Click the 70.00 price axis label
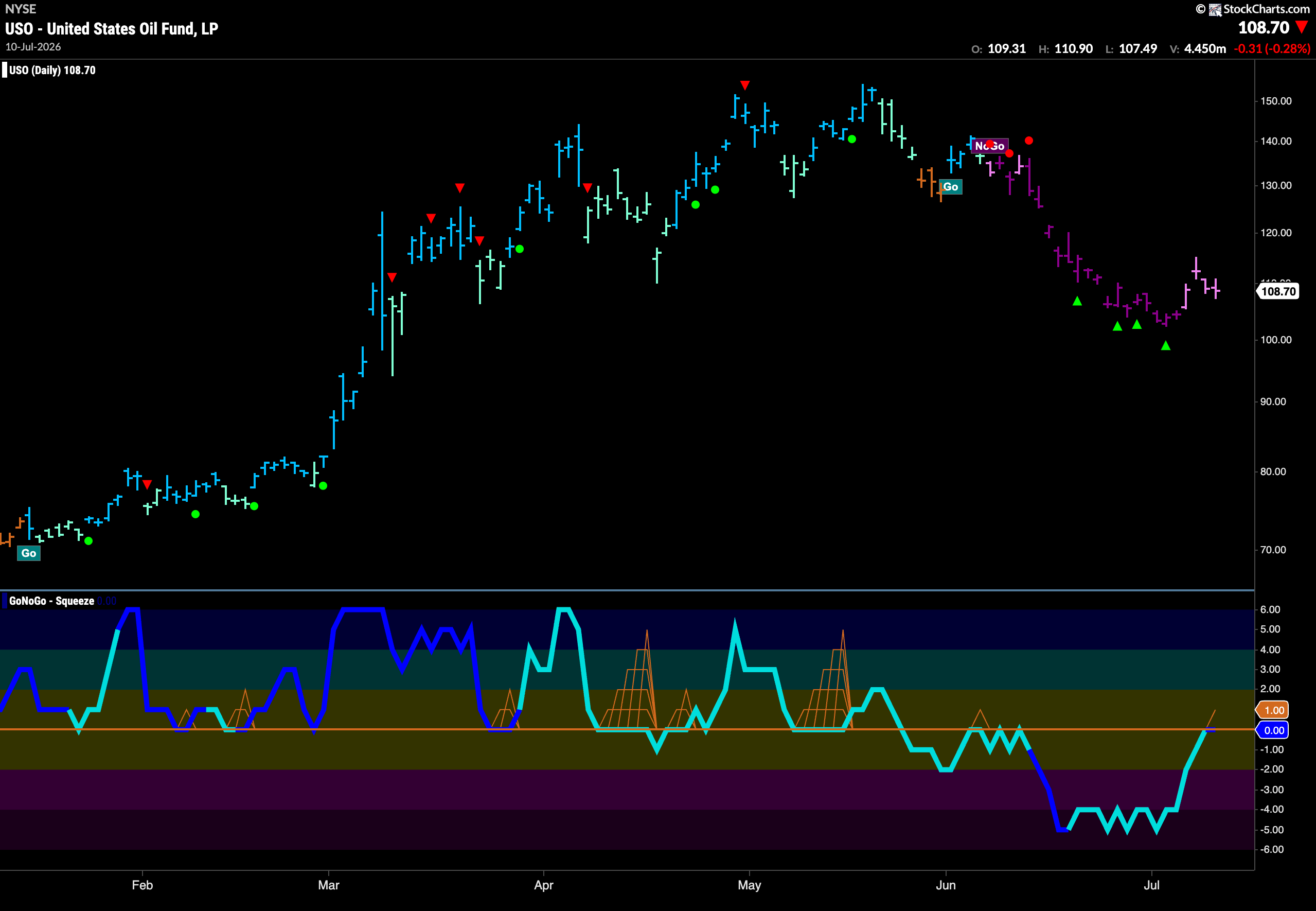The width and height of the screenshot is (1316, 911). [x=1273, y=550]
